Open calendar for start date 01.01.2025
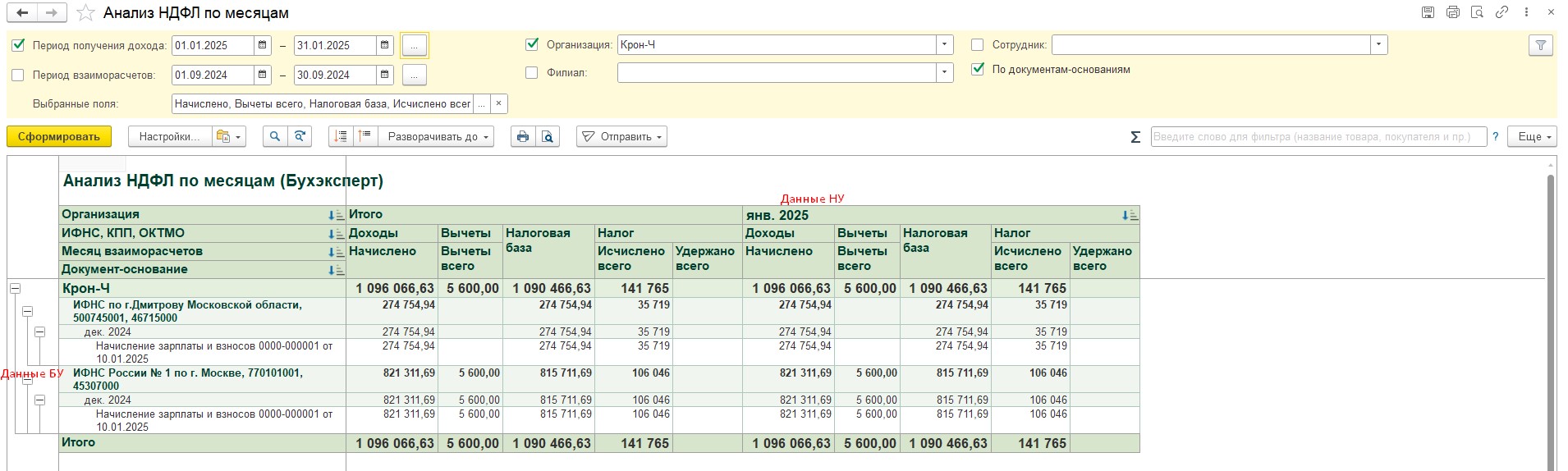The height and width of the screenshot is (471, 1568). pyautogui.click(x=262, y=46)
